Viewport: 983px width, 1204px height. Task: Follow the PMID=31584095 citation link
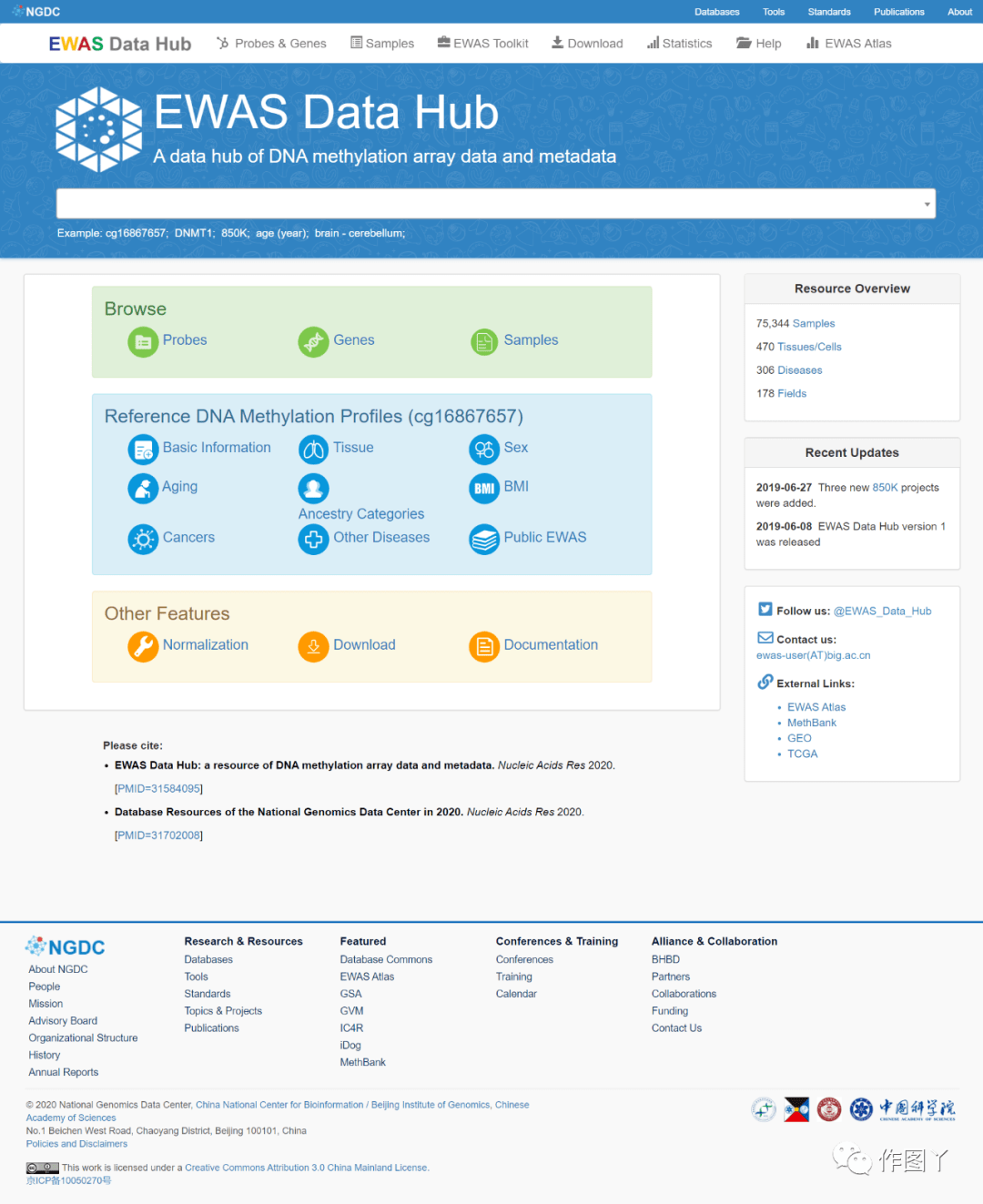point(158,789)
